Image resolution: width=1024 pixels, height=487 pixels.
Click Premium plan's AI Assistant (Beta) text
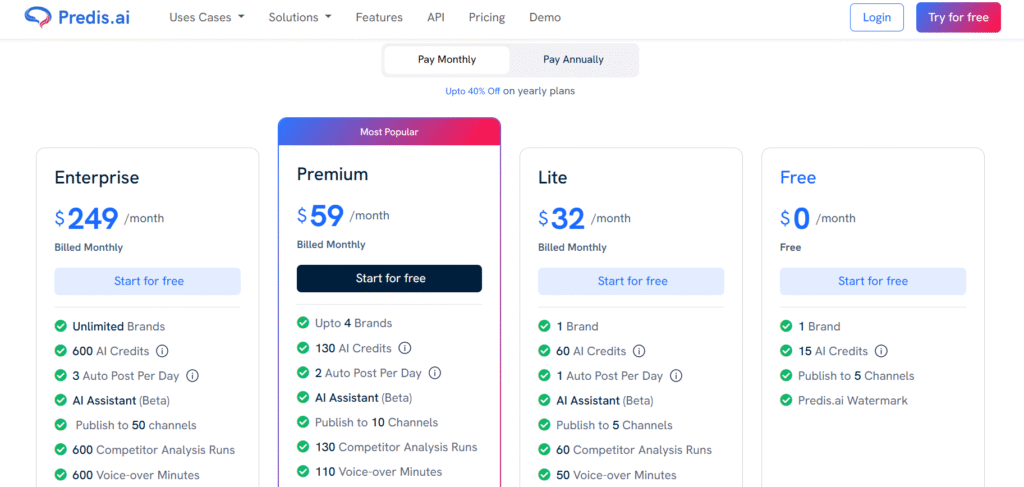pos(363,398)
